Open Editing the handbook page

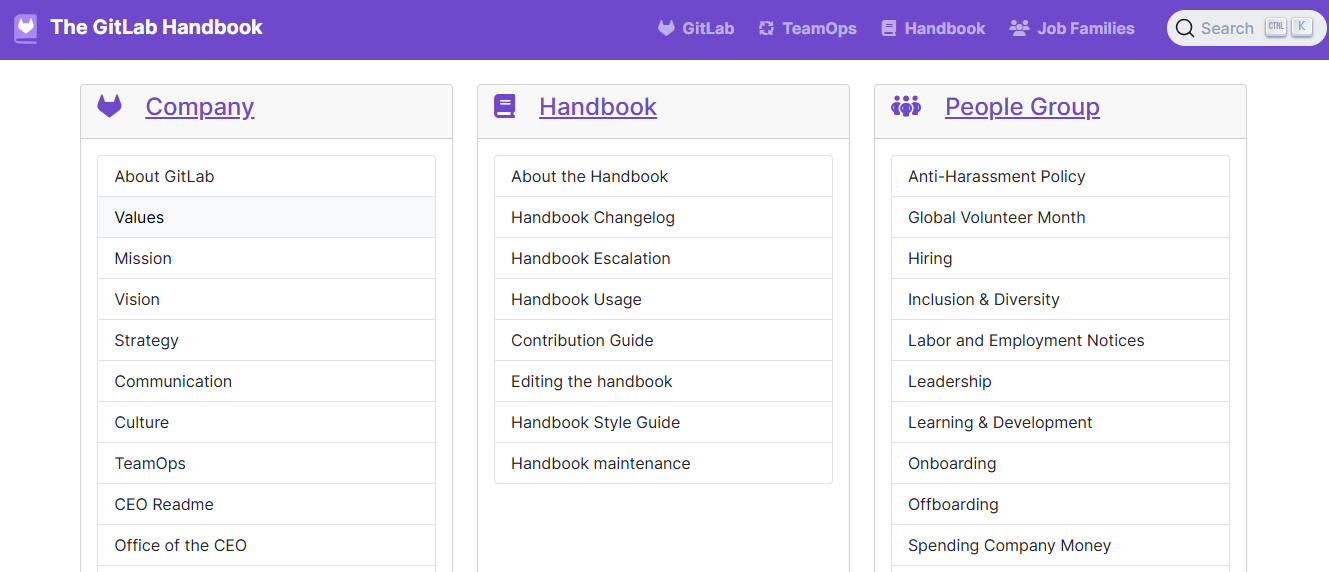coord(663,381)
